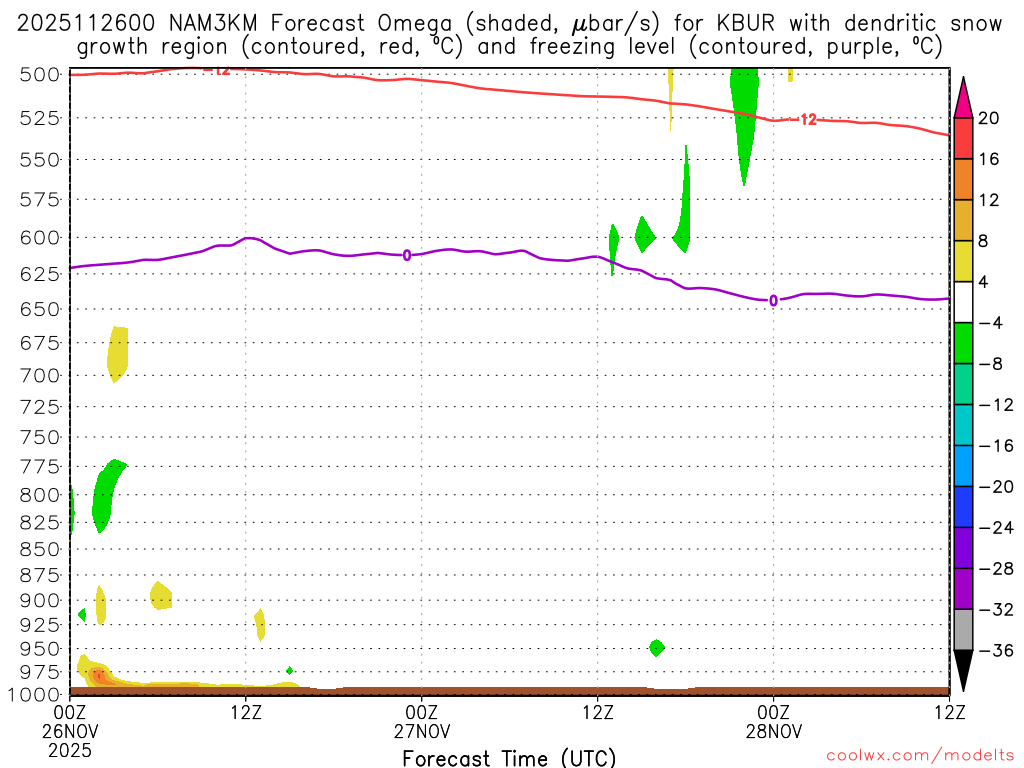Click the 900 pressure level label

coord(40,601)
